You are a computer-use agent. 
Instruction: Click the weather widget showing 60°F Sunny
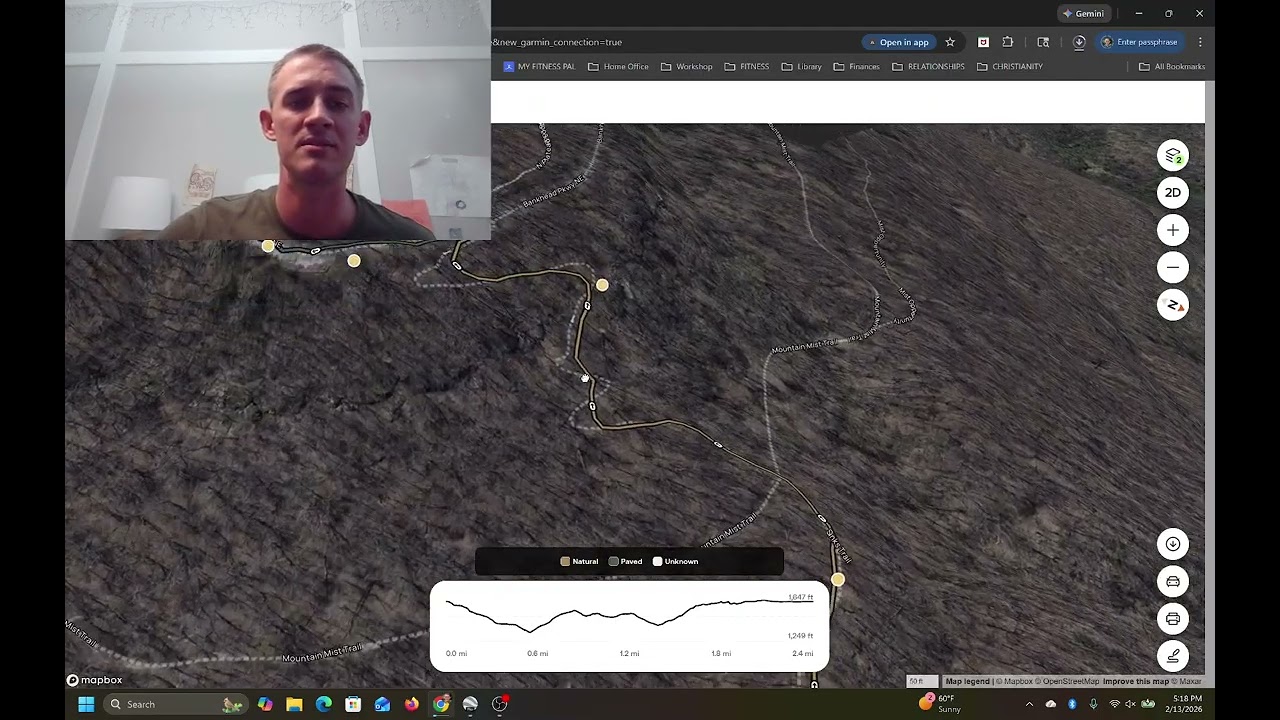[x=943, y=704]
